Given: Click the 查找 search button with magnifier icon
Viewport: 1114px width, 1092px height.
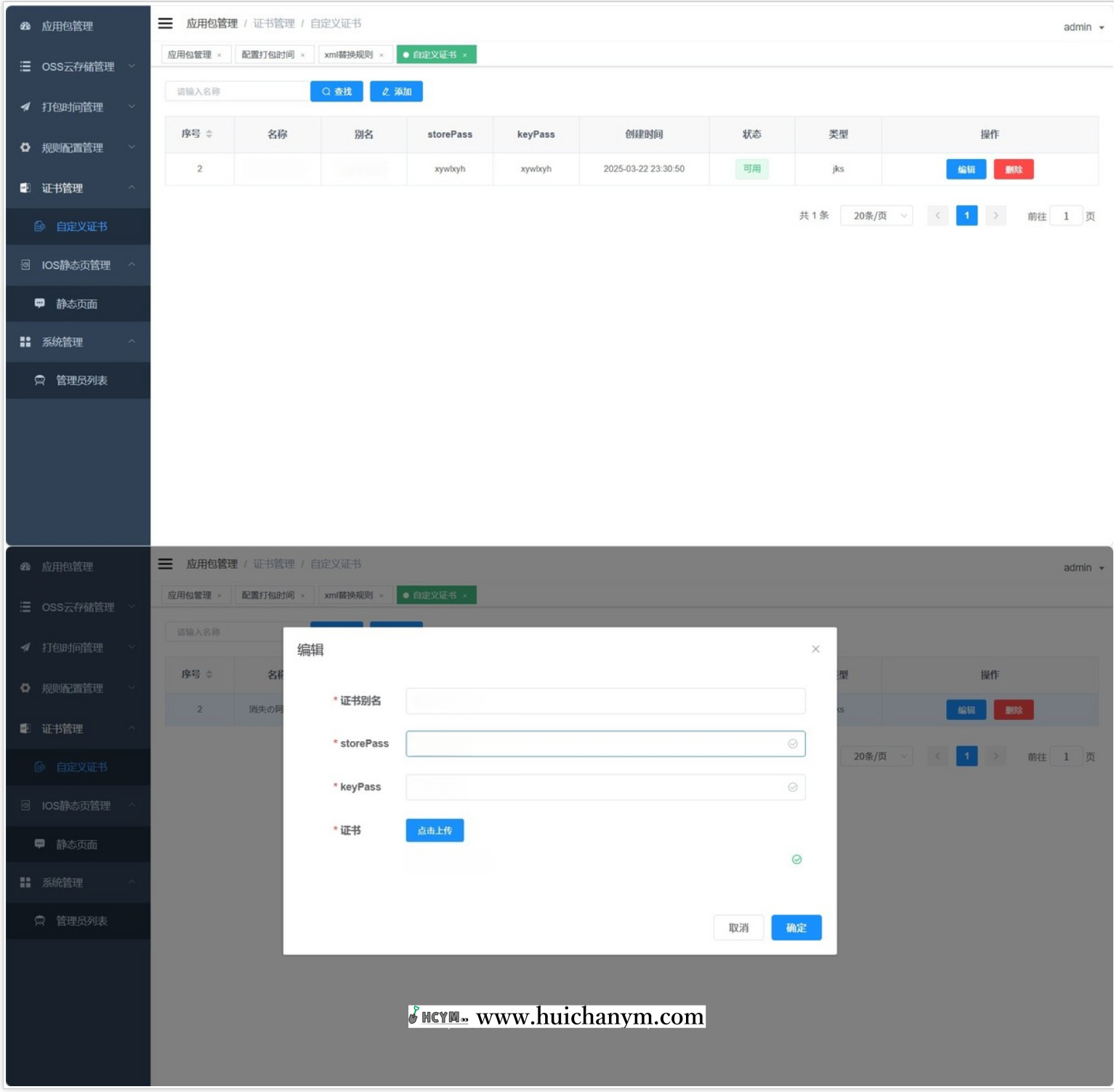Looking at the screenshot, I should coord(336,92).
